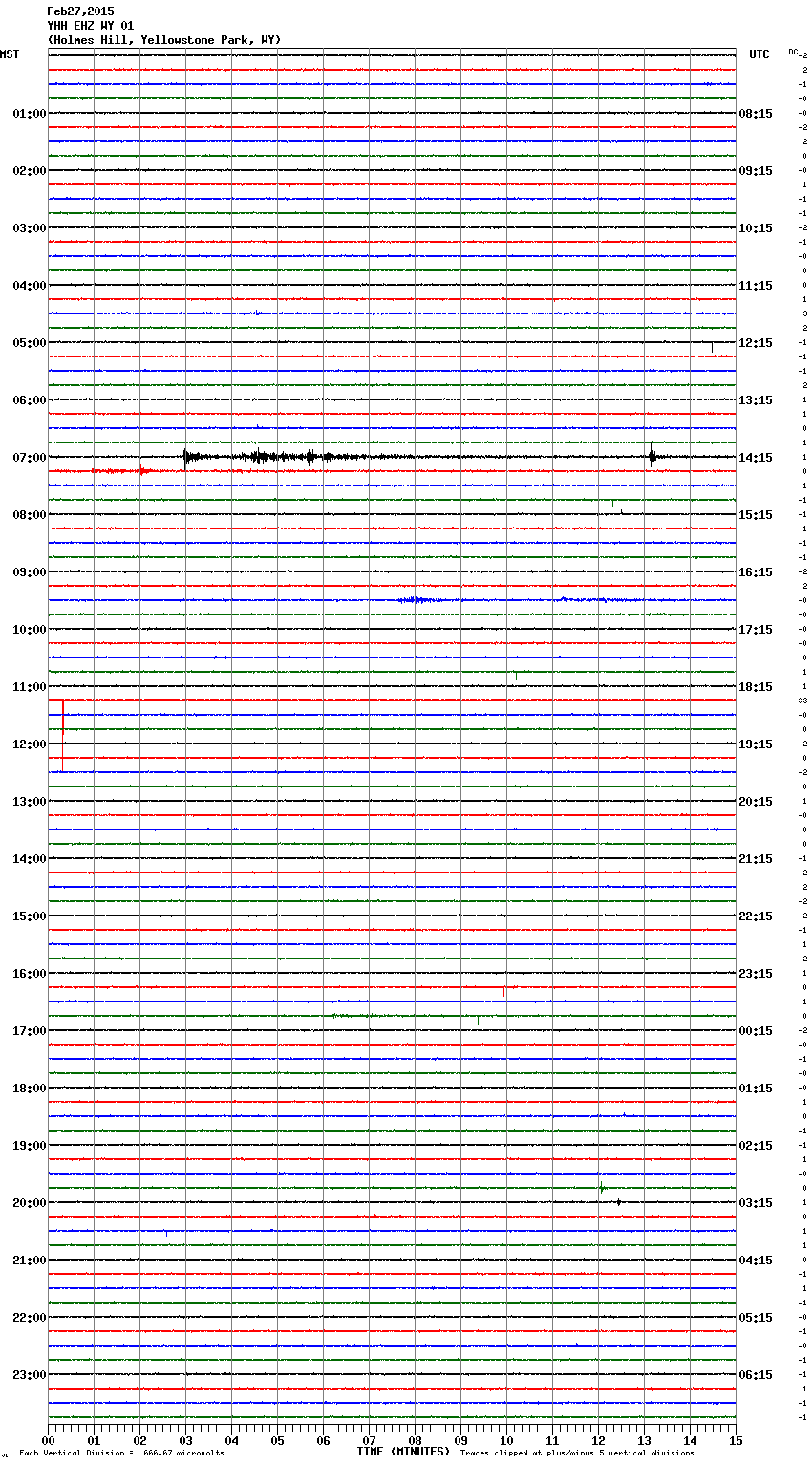Select the 16:00 MST time label
The image size is (812, 1466).
point(30,974)
